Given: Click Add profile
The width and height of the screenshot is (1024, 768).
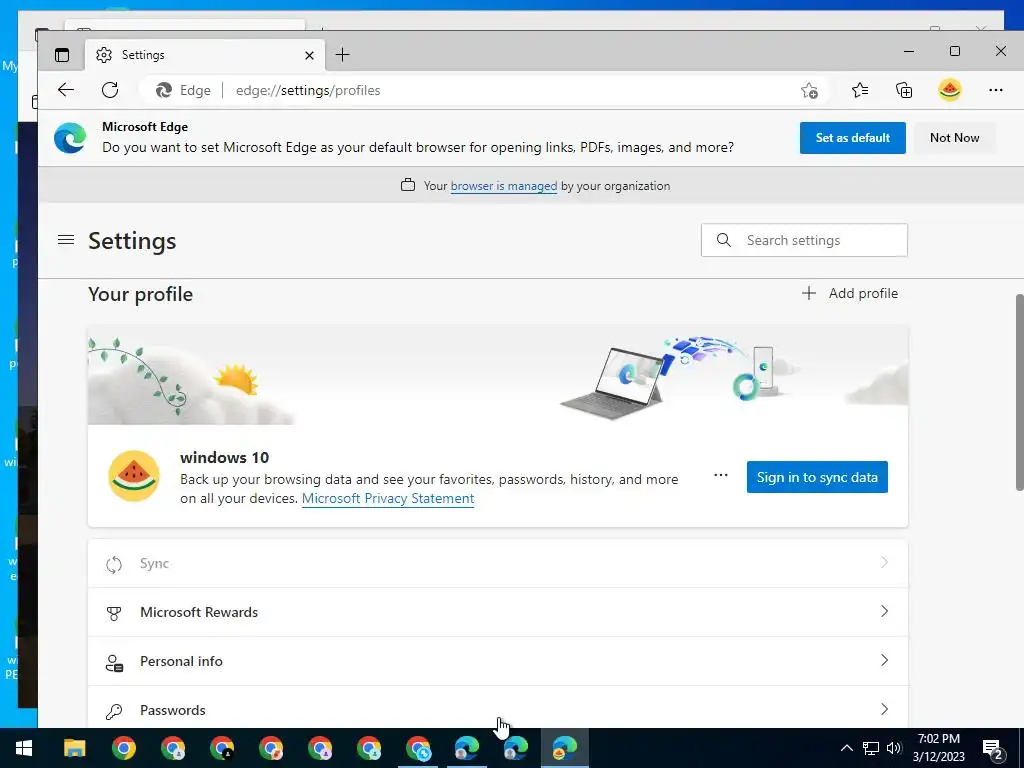Looking at the screenshot, I should click(850, 293).
